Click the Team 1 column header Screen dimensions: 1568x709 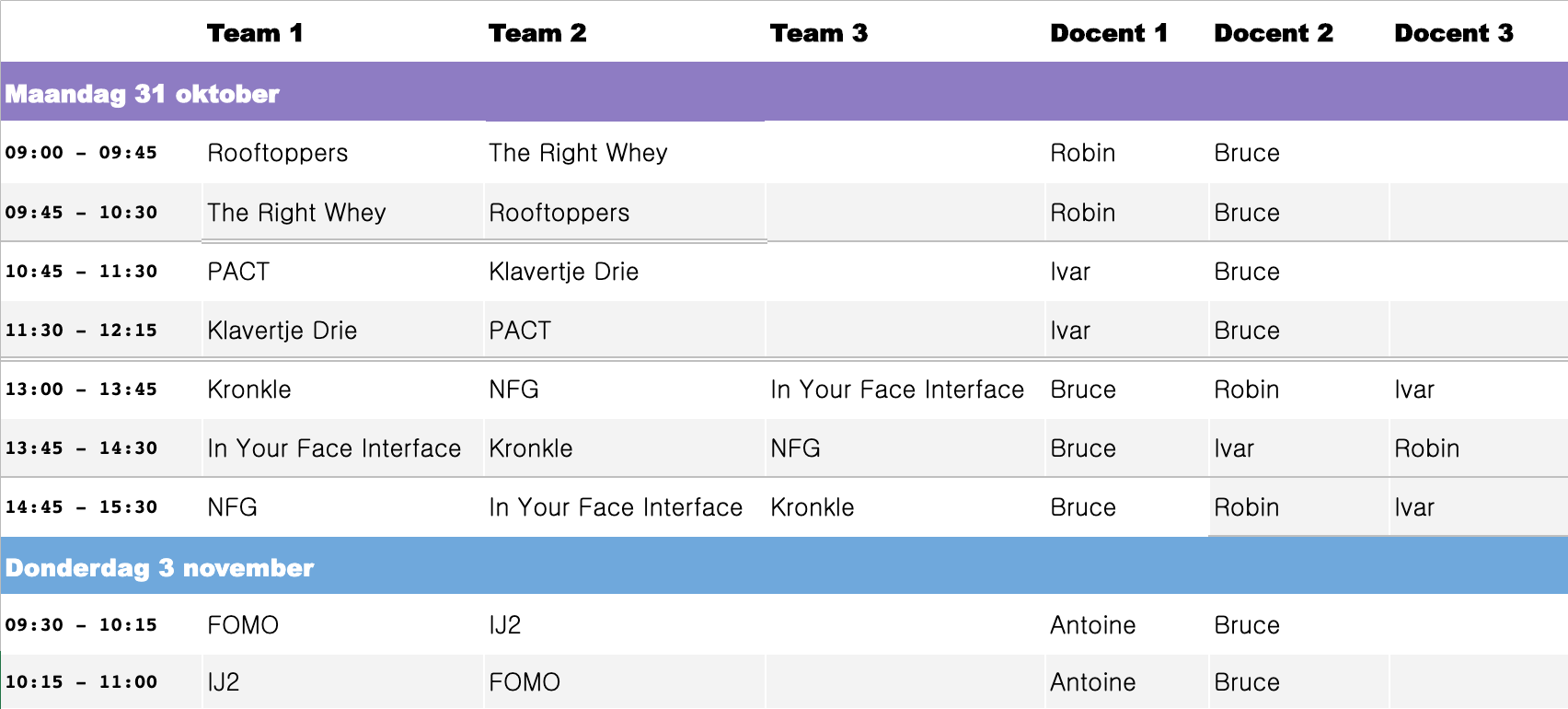pyautogui.click(x=255, y=33)
